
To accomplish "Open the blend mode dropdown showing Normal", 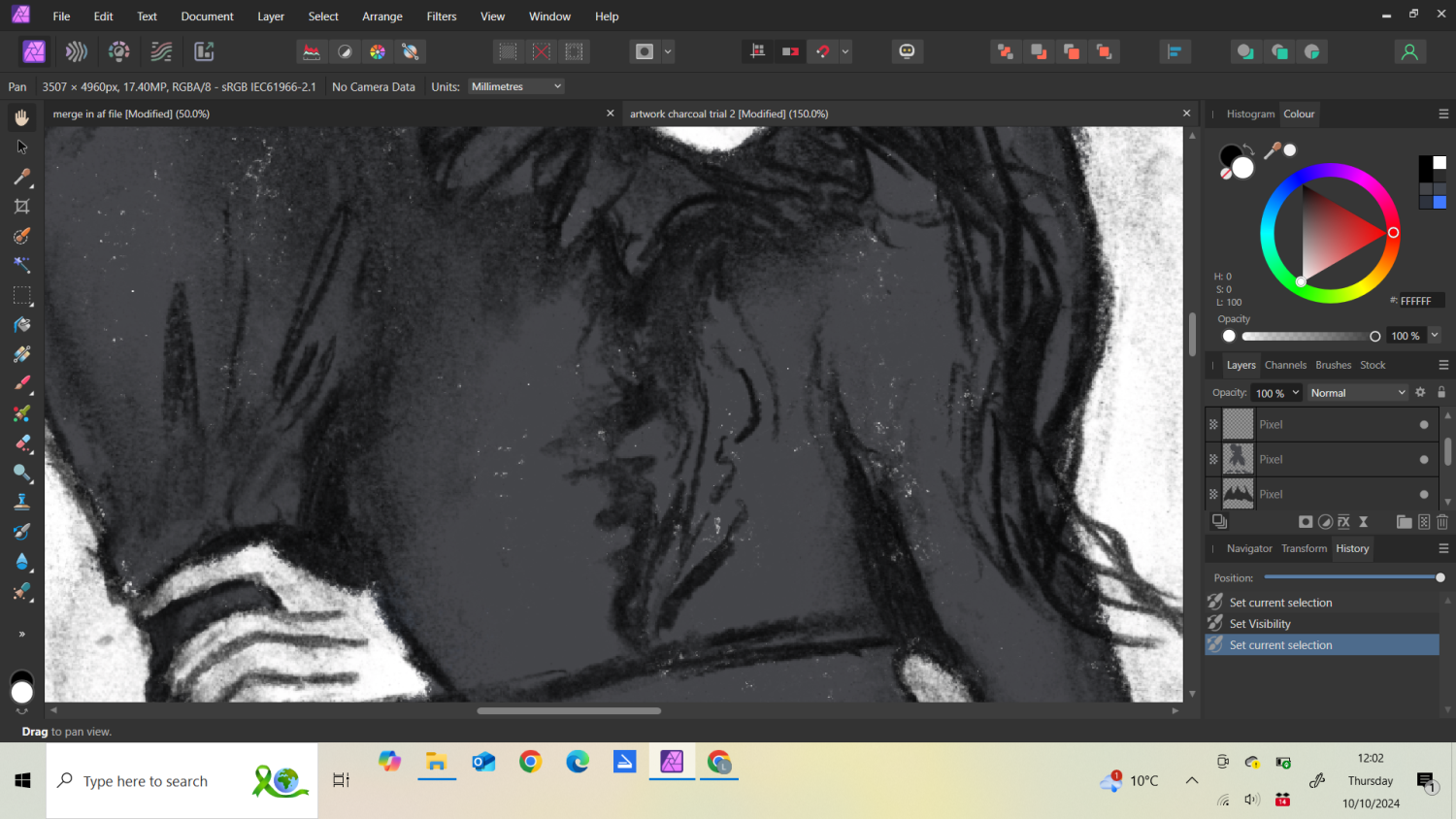I will [1357, 392].
